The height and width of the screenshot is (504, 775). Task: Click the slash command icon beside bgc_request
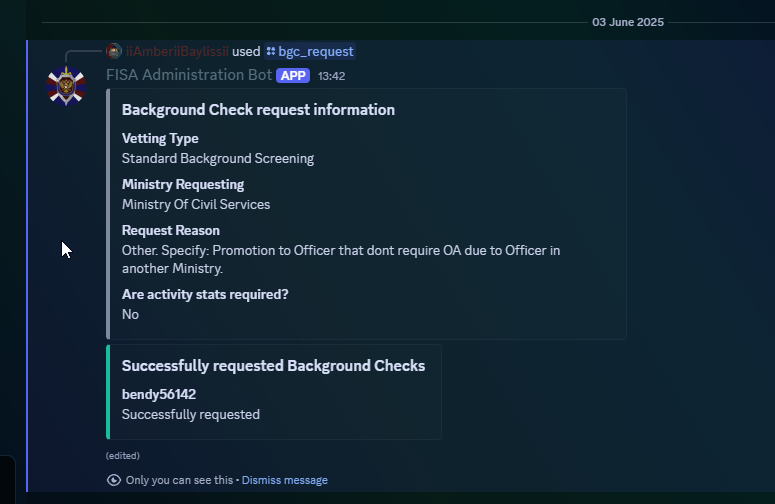coord(271,51)
